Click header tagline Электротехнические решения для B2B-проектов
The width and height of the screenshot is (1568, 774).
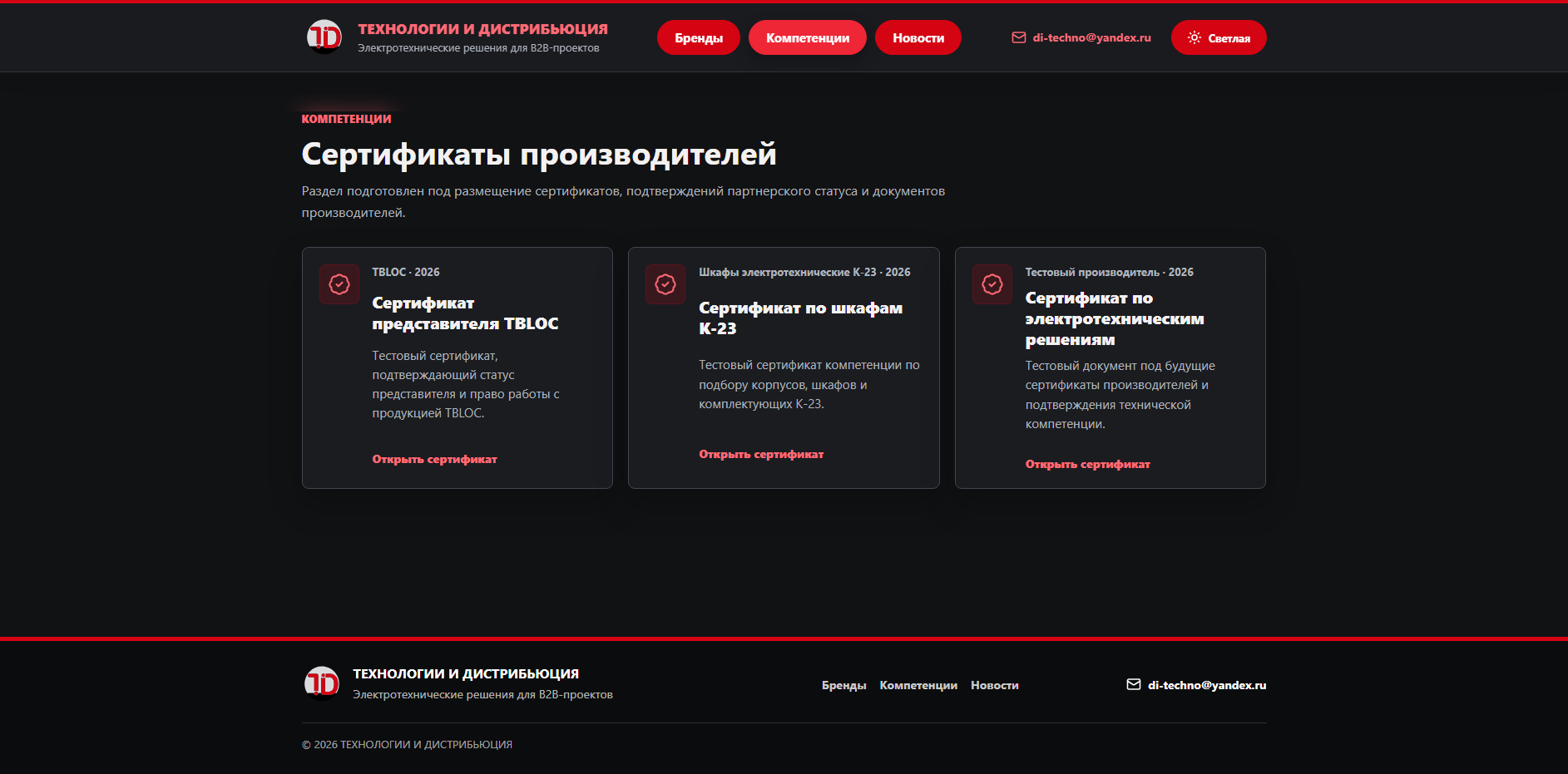(x=478, y=48)
